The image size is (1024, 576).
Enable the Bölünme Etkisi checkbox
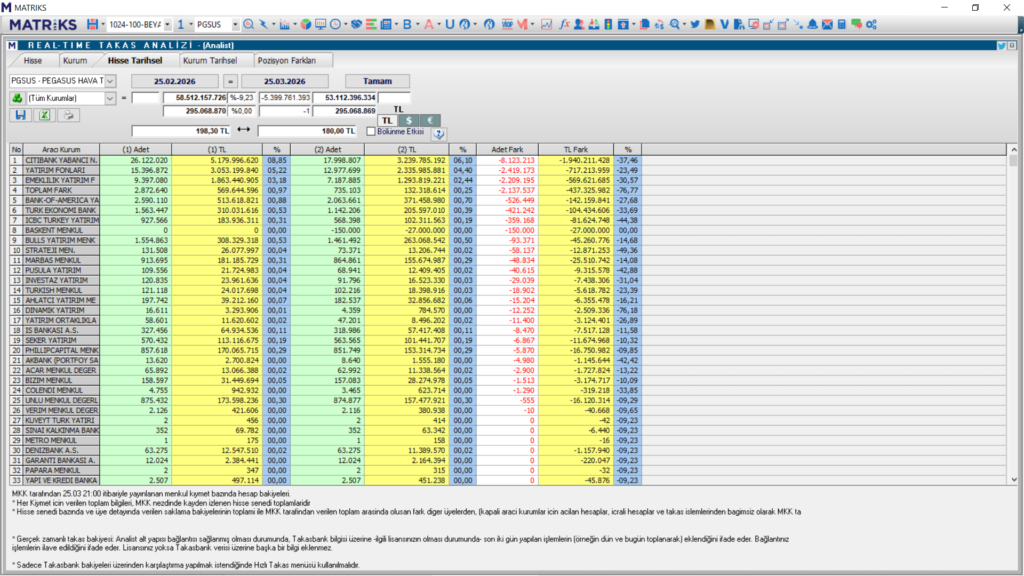pos(371,131)
